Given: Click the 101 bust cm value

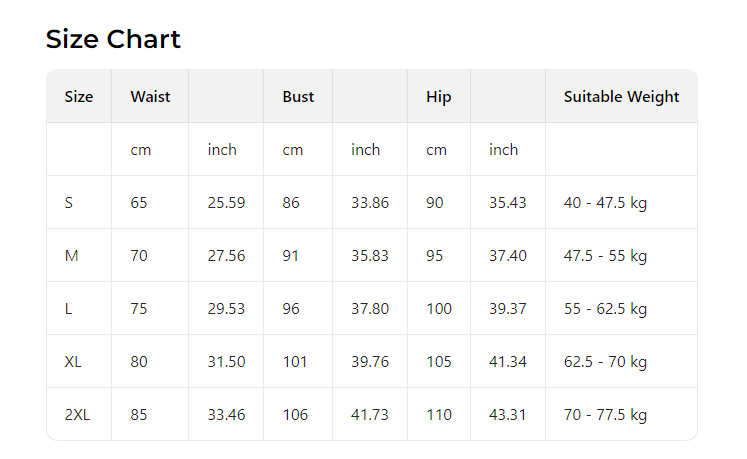Looking at the screenshot, I should point(295,361).
